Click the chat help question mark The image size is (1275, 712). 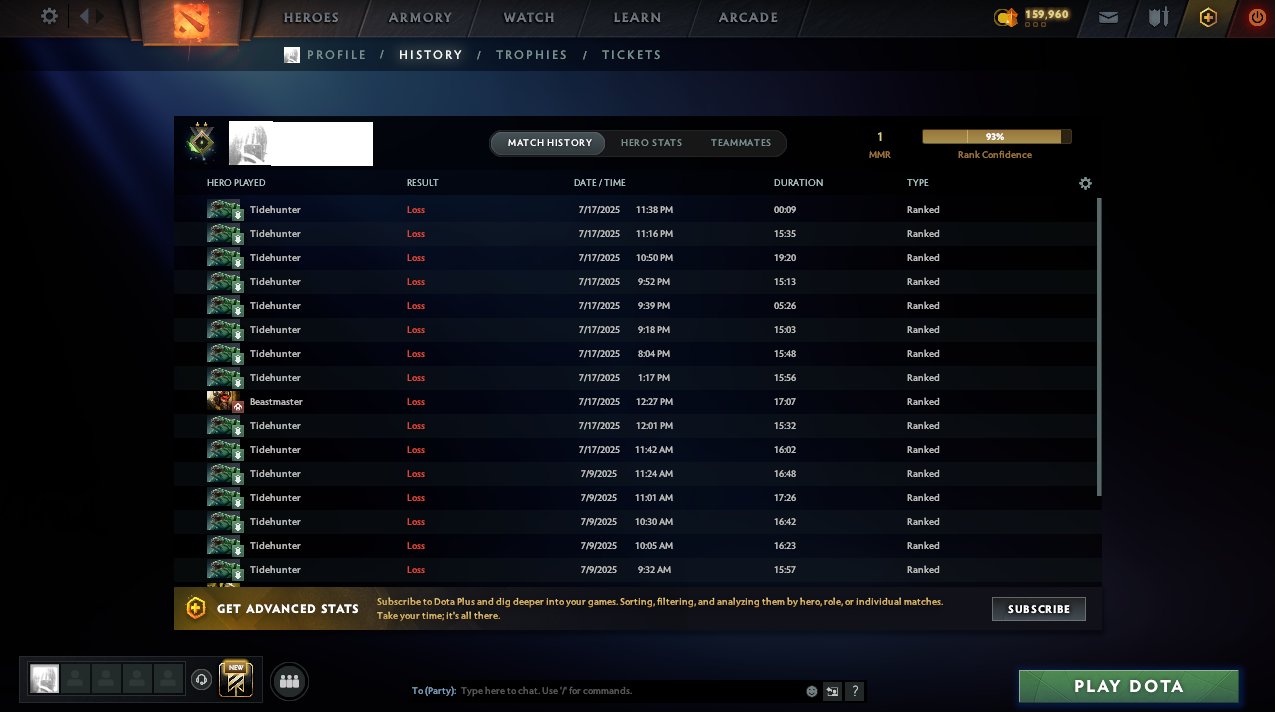tap(854, 691)
